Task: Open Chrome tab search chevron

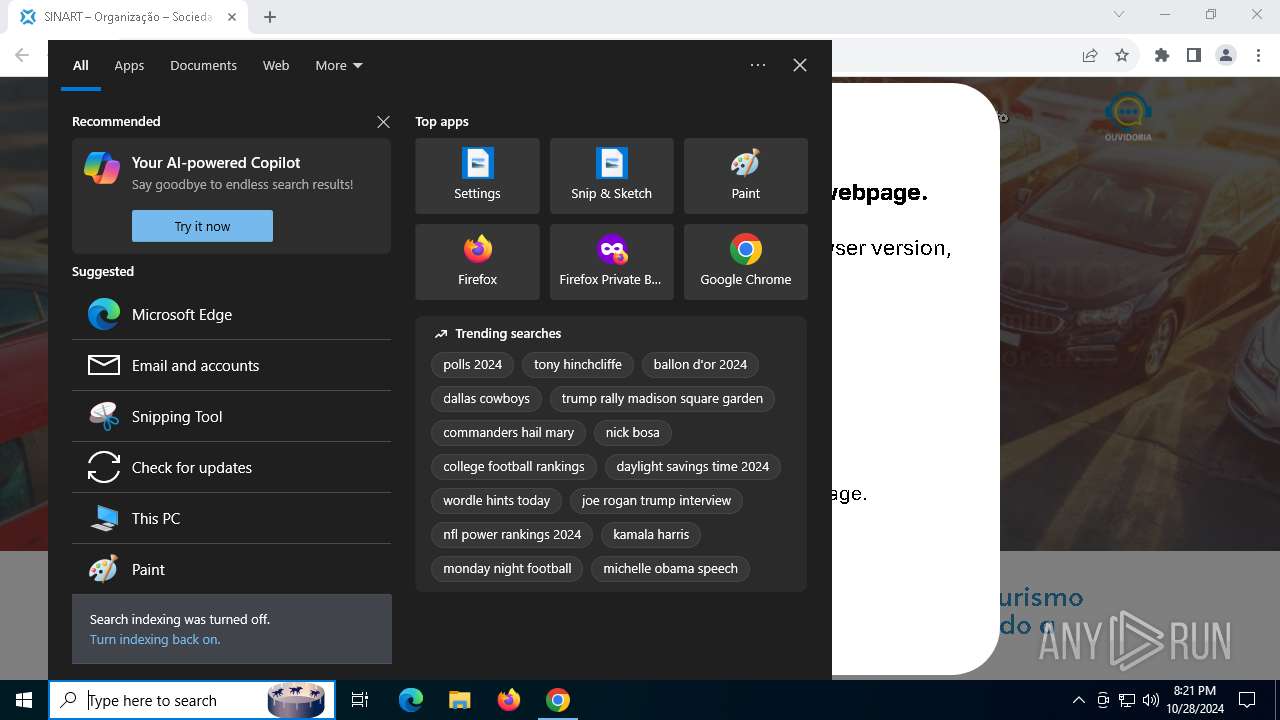Action: point(1119,15)
